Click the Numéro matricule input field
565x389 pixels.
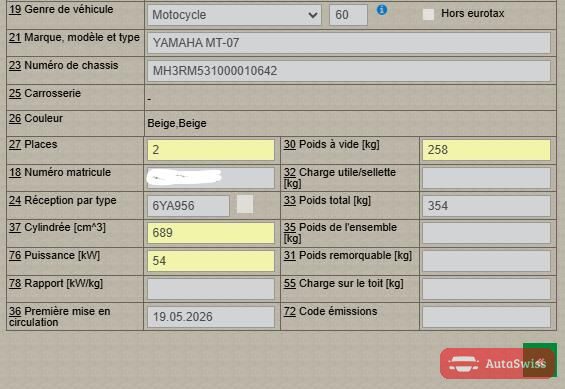[x=211, y=178]
